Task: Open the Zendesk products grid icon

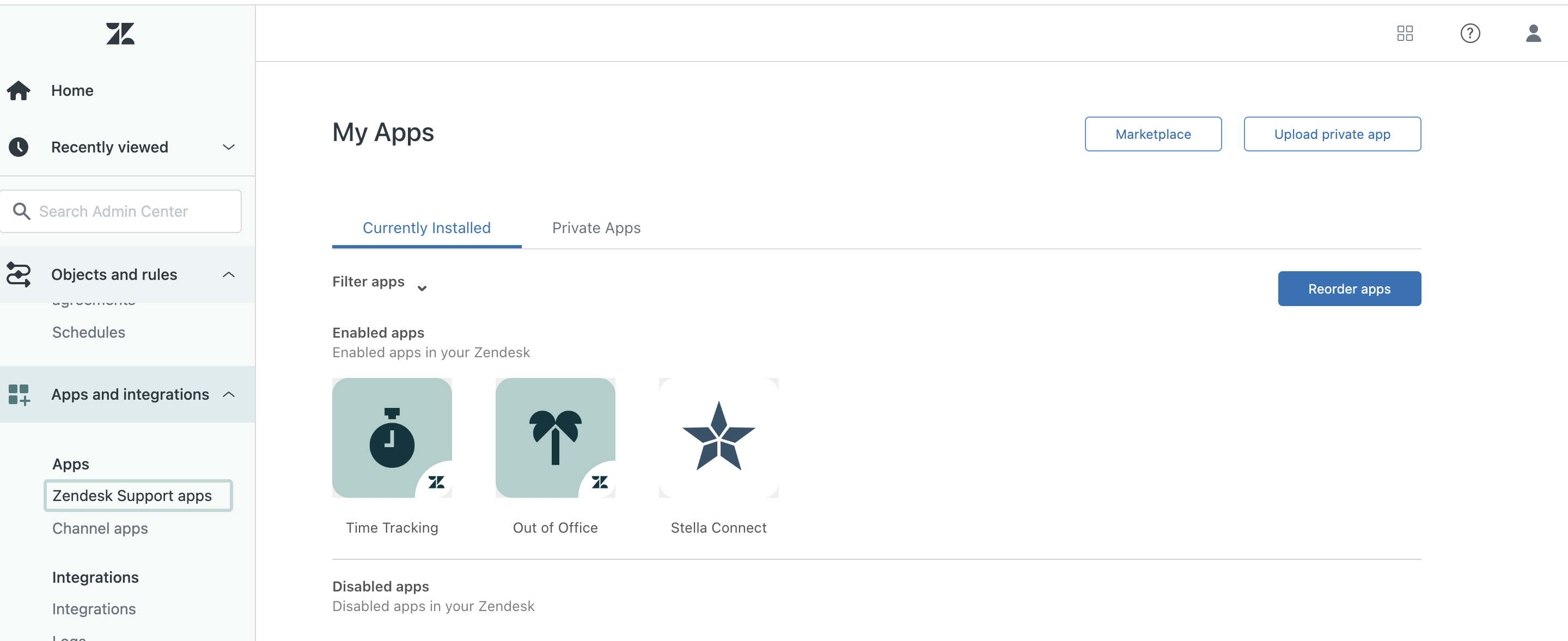Action: pos(1404,33)
